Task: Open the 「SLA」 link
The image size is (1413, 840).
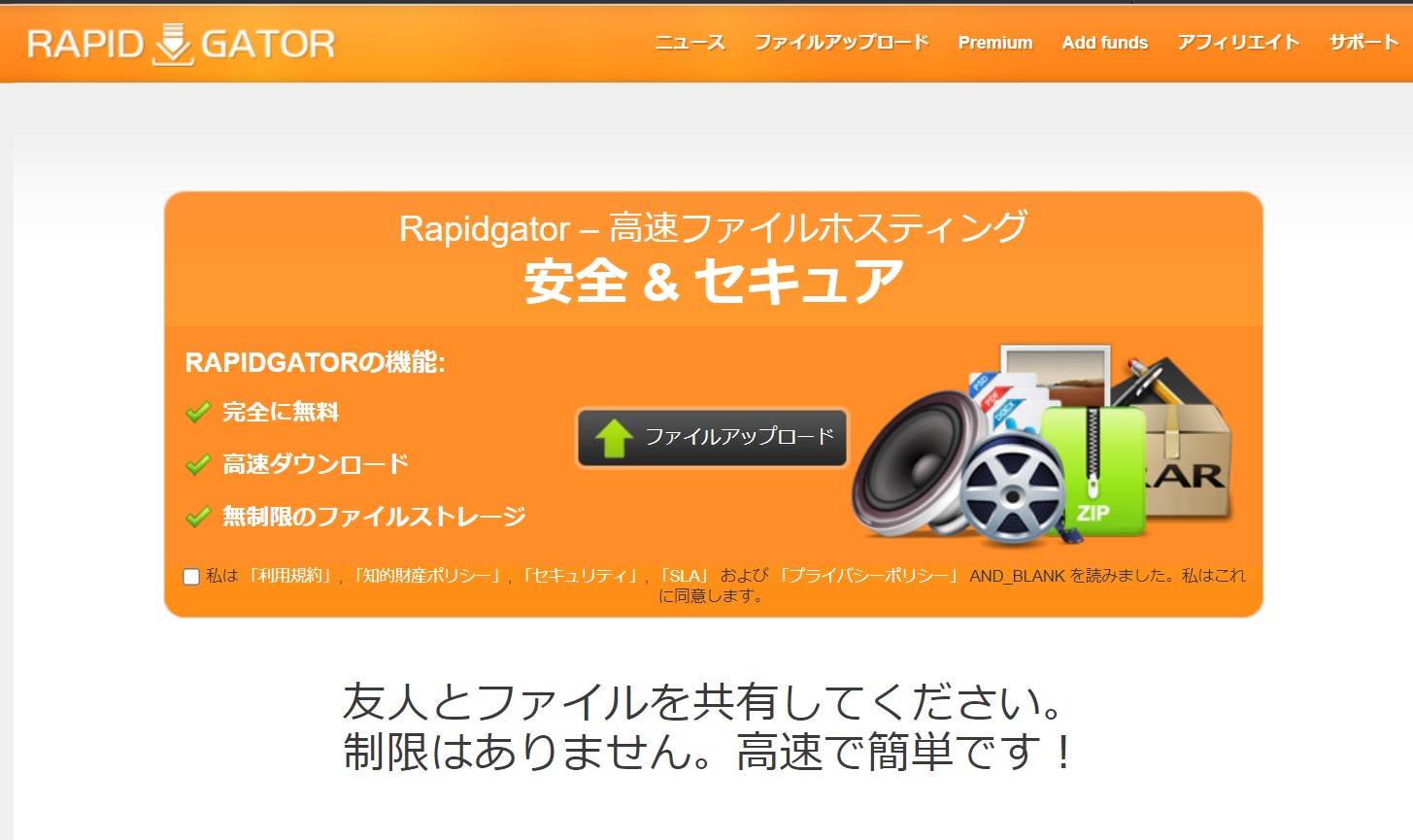Action: 685,576
